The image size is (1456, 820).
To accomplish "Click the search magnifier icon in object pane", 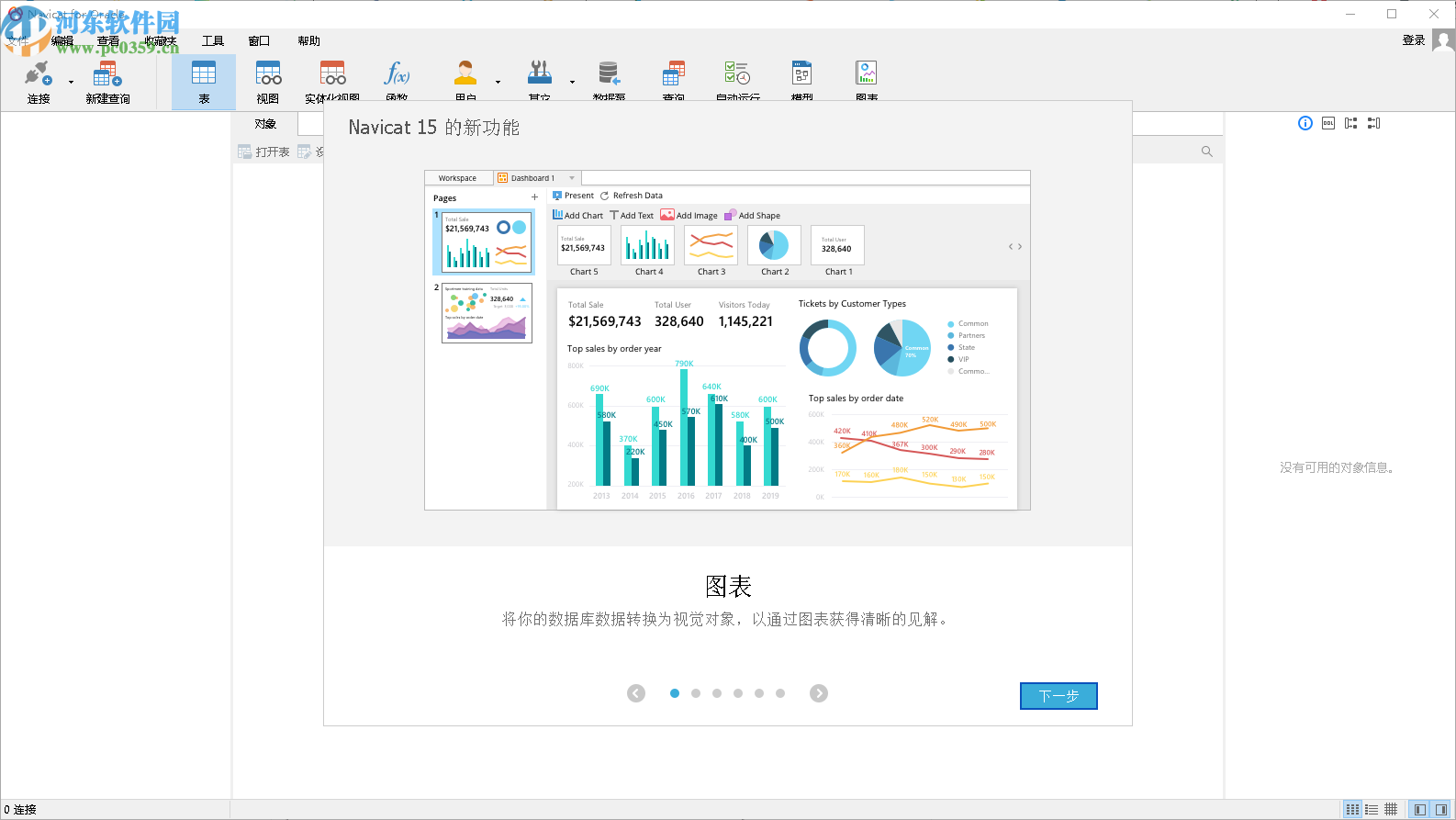I will (1207, 152).
